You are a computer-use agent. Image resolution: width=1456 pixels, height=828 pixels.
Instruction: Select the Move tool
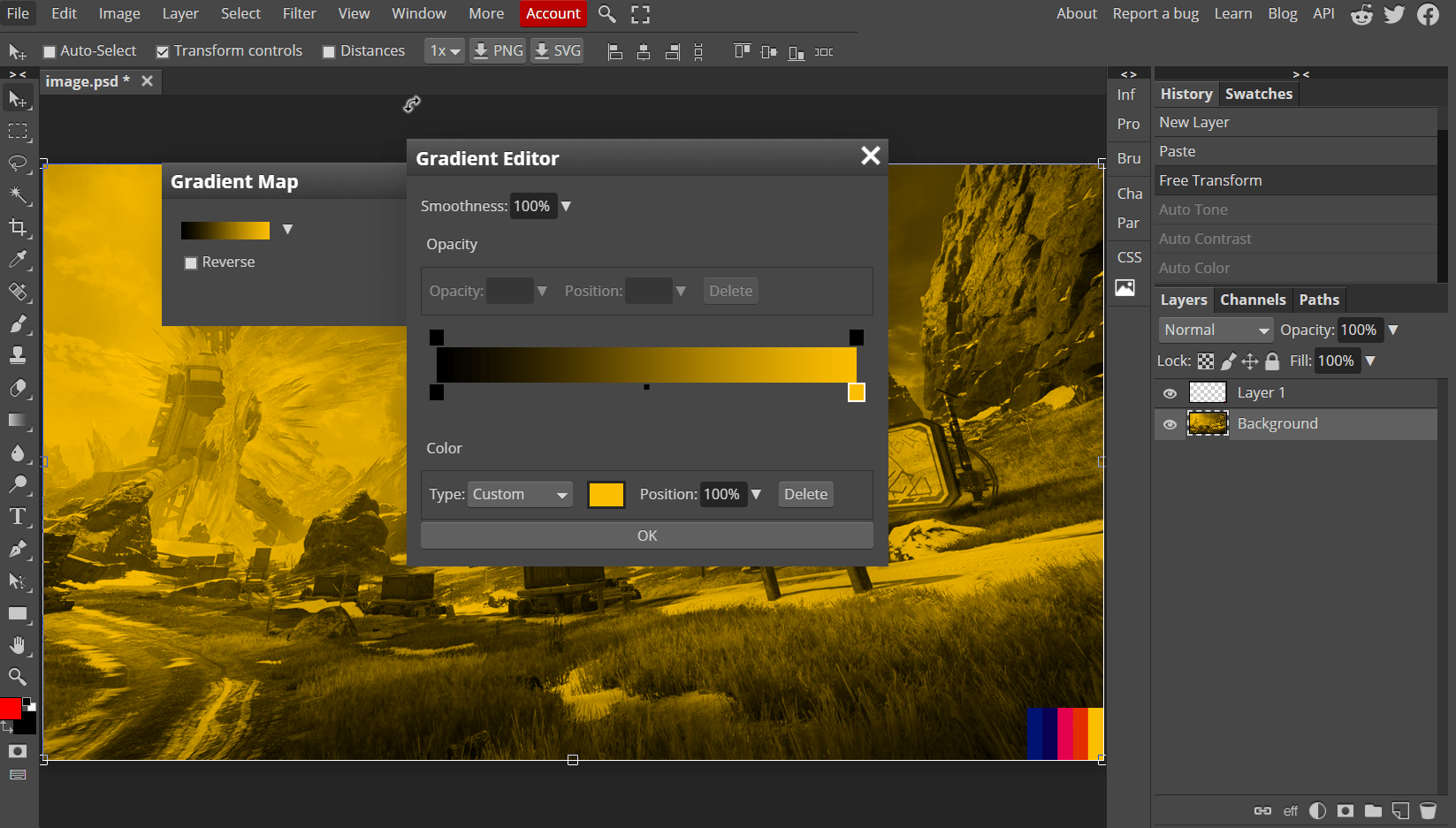click(19, 98)
